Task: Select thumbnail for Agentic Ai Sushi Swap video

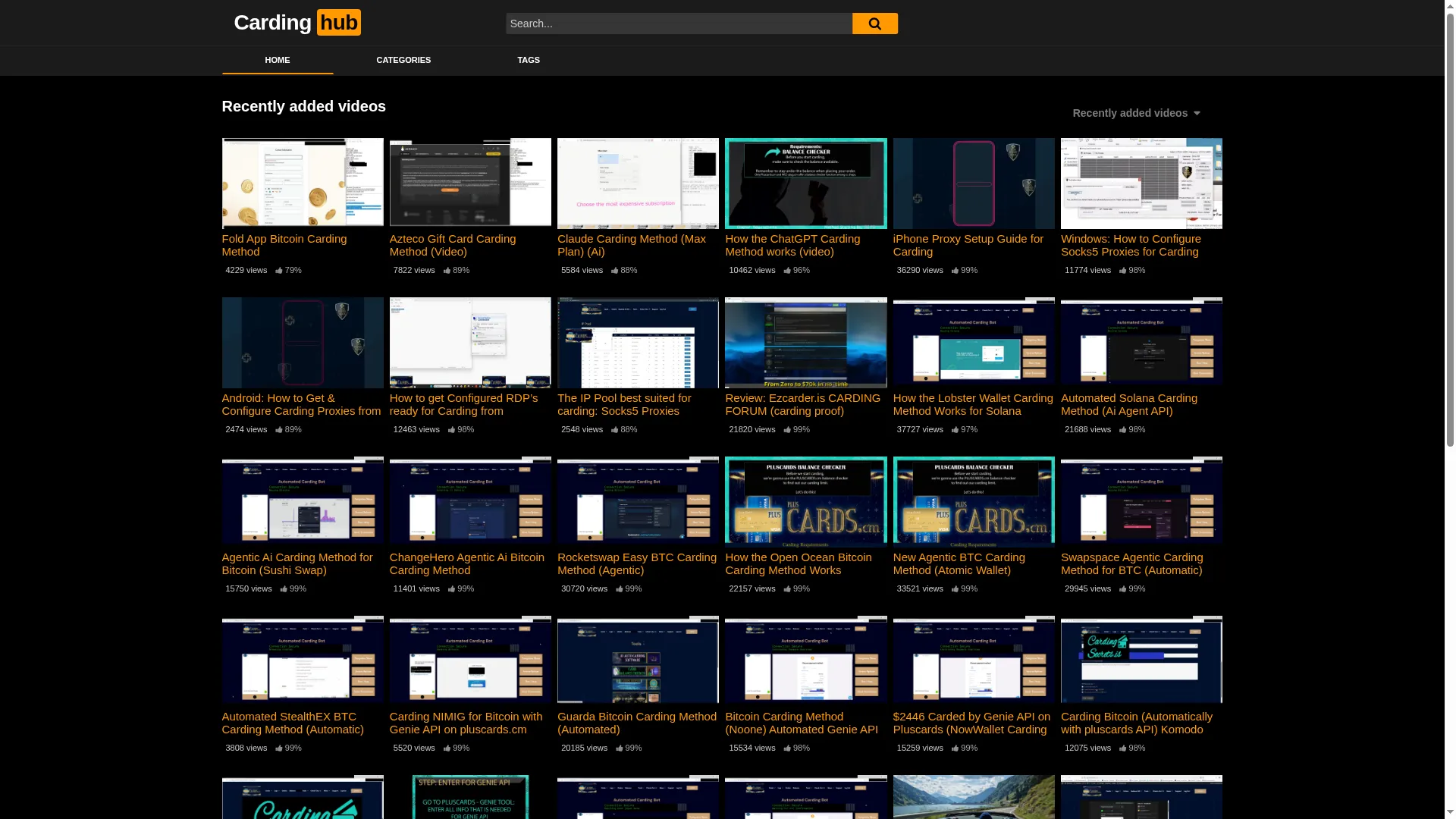Action: [x=303, y=502]
